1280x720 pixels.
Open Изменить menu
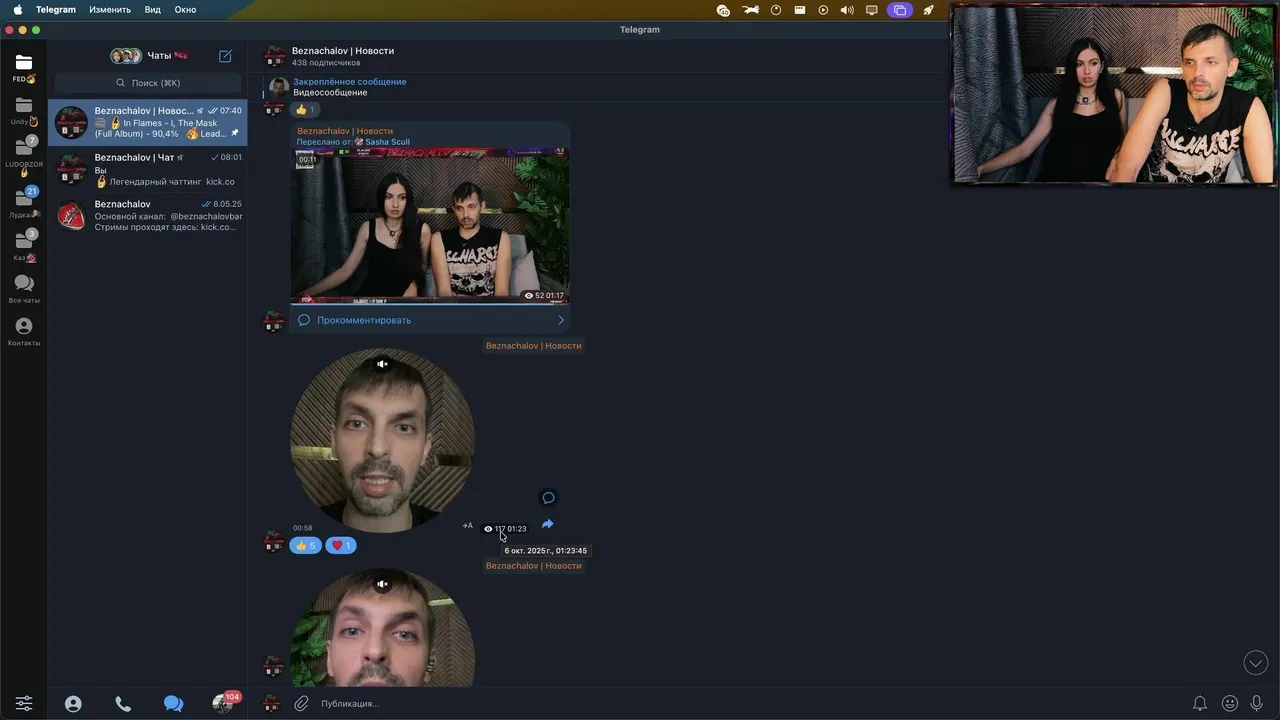point(110,9)
